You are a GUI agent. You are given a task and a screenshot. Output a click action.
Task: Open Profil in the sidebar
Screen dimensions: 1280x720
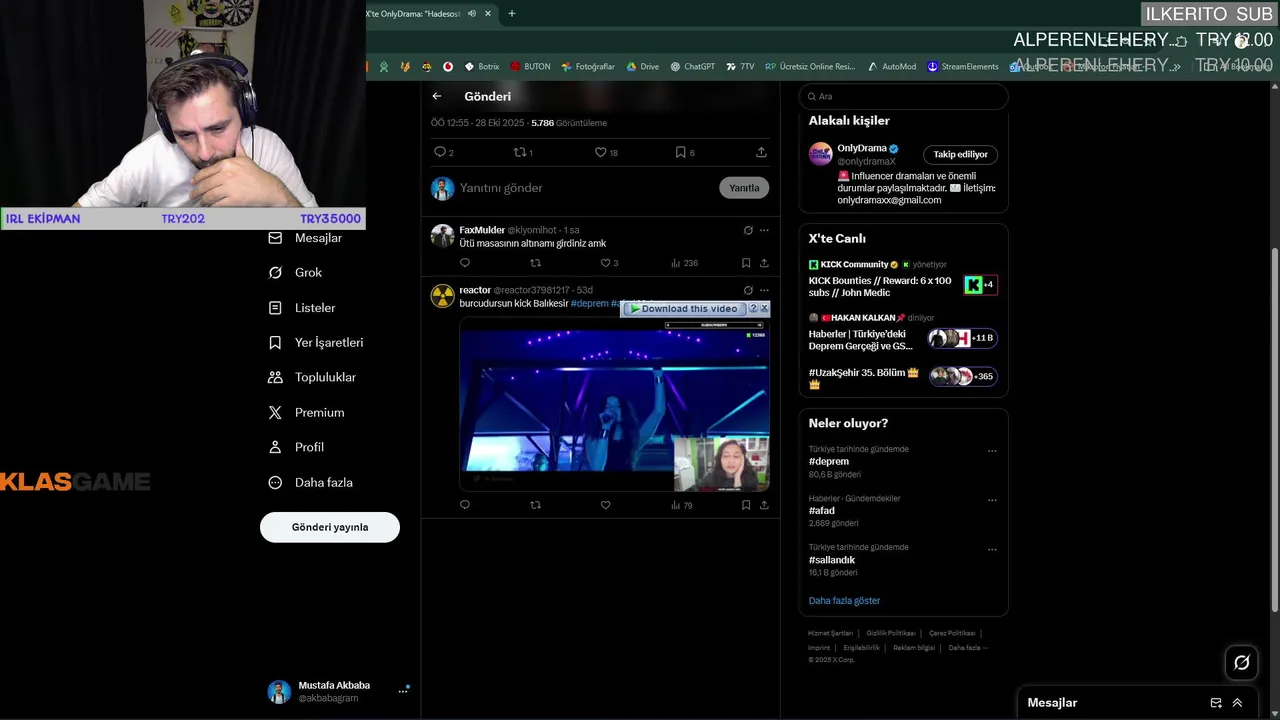pyautogui.click(x=296, y=447)
